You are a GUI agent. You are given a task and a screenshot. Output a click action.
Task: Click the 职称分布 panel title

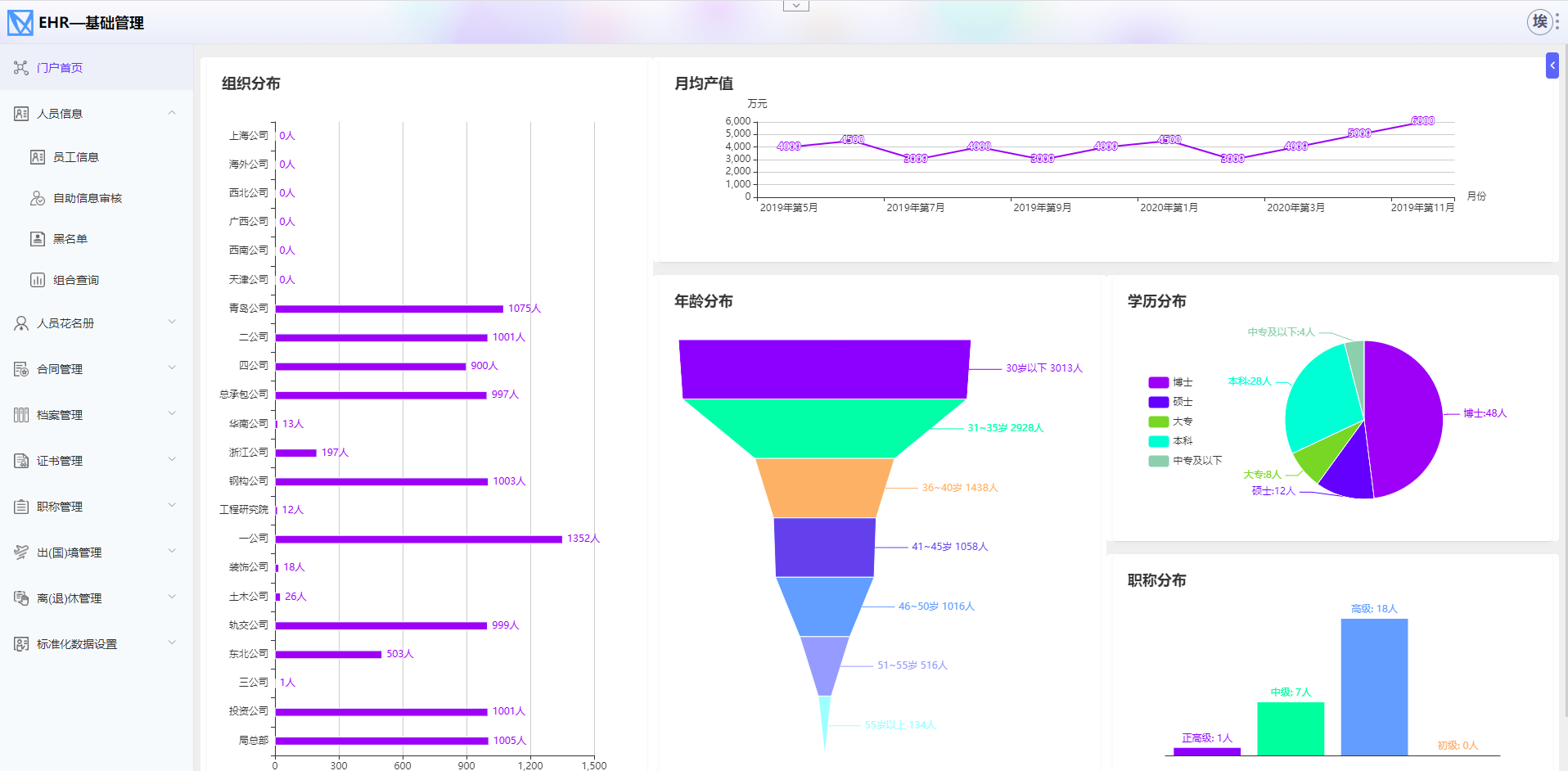pyautogui.click(x=1157, y=580)
